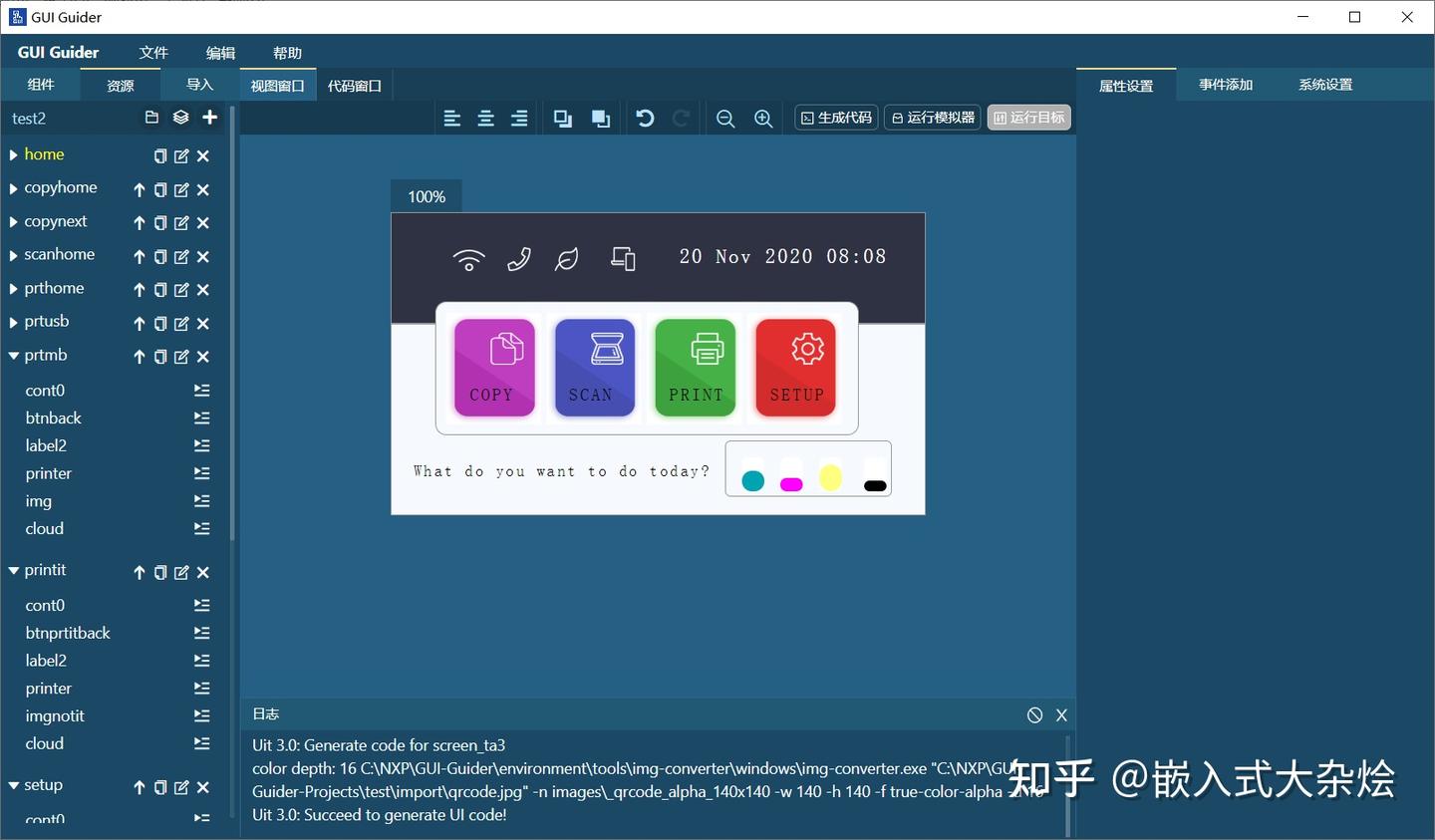Screen dimensions: 1435x840
Task: Rename copyhome using its edit pencil icon
Action: (x=180, y=189)
